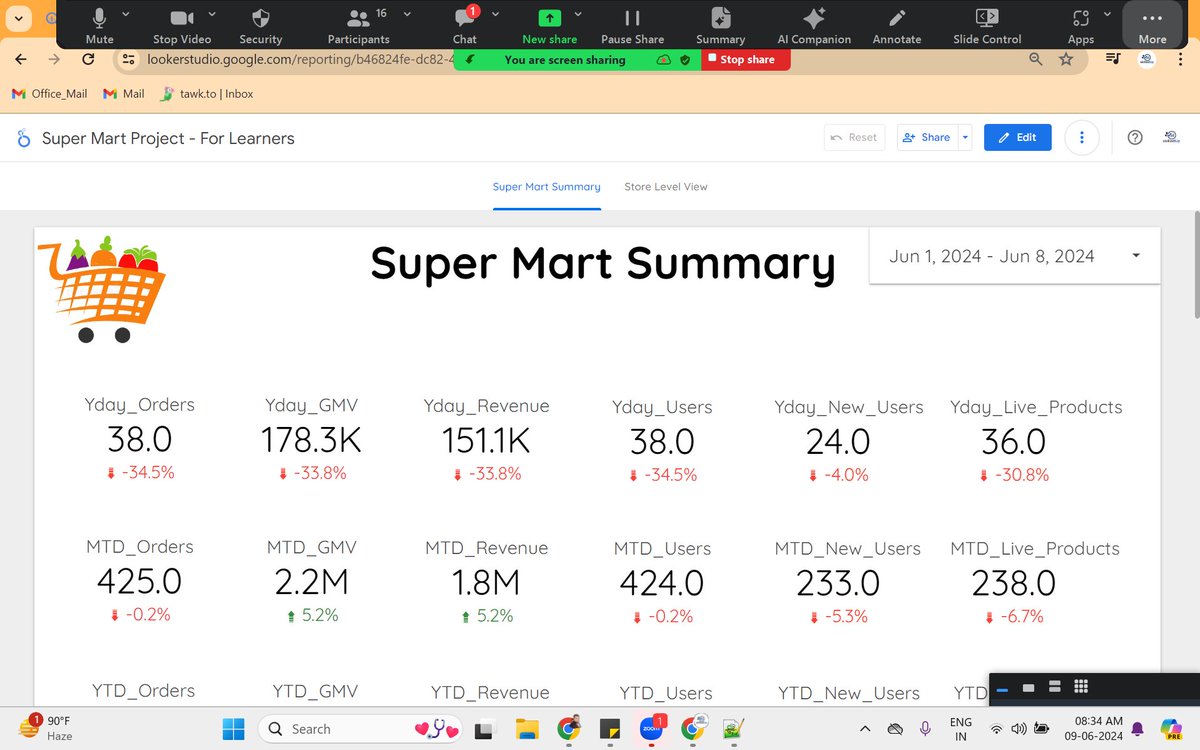Click the MTD_New_Users value 233.0
Viewport: 1200px width, 750px height.
tap(838, 583)
